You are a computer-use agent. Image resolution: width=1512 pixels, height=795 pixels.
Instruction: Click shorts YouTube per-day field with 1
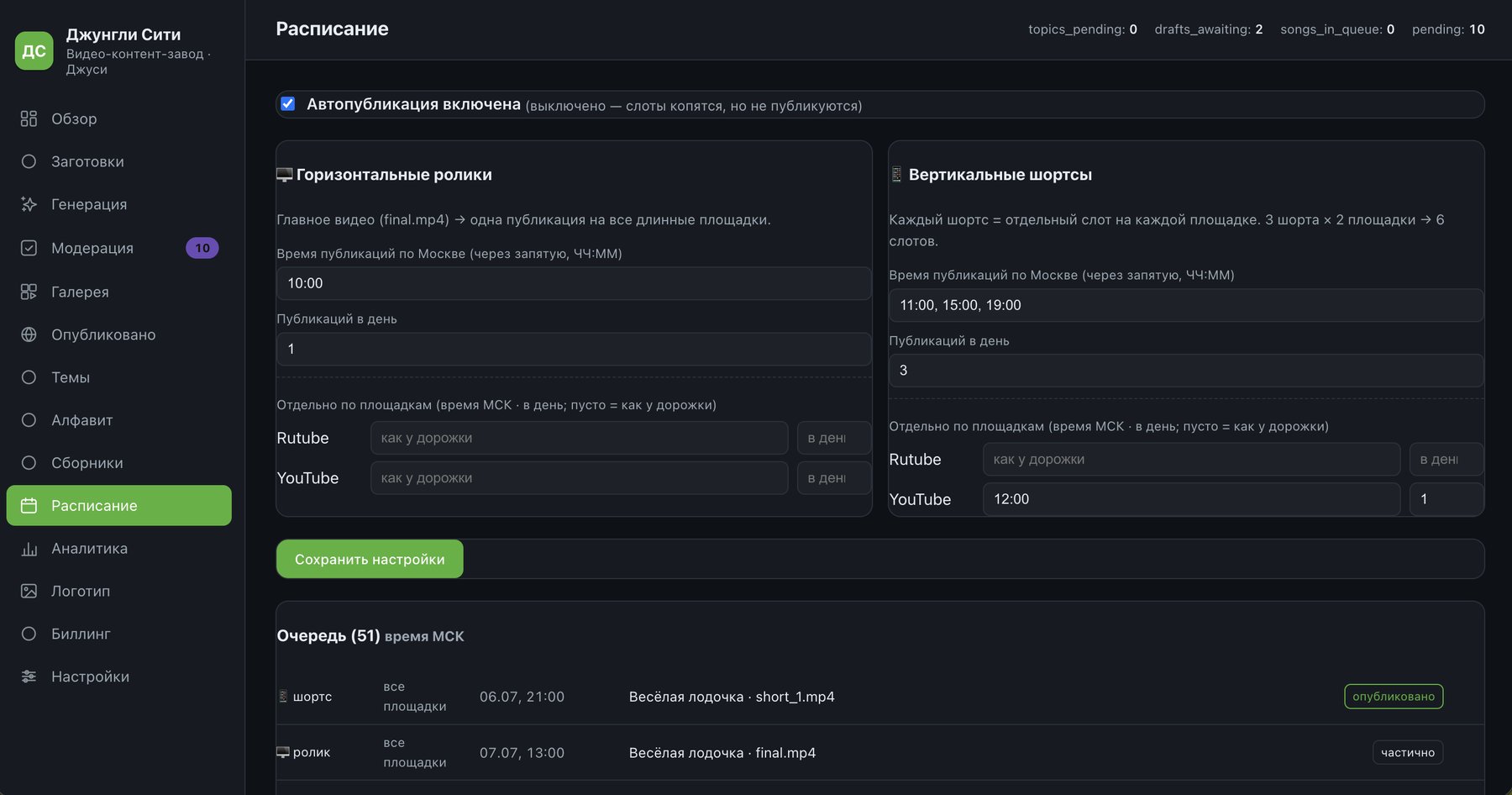(x=1446, y=499)
